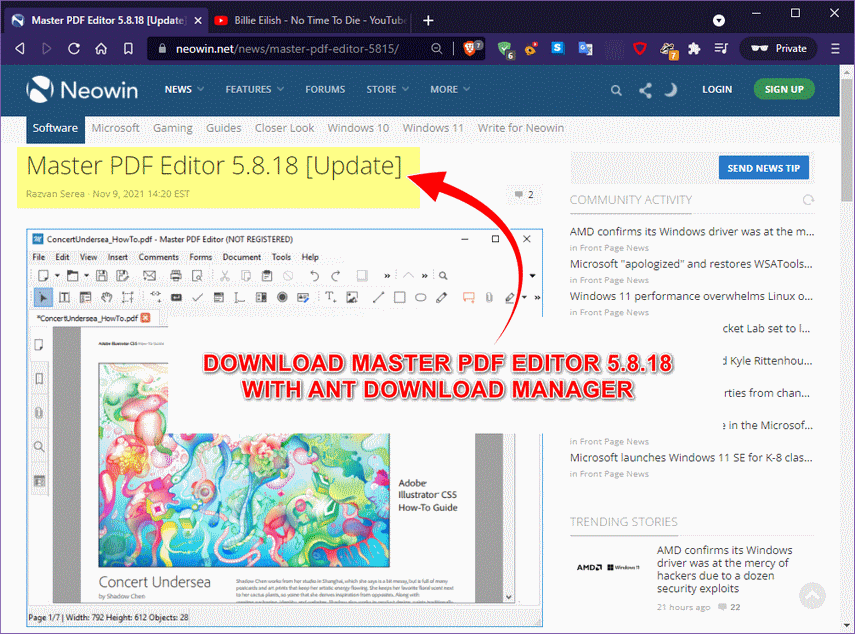Viewport: 855px width, 634px height.
Task: Click the back-to-top arrow button
Action: click(x=812, y=595)
